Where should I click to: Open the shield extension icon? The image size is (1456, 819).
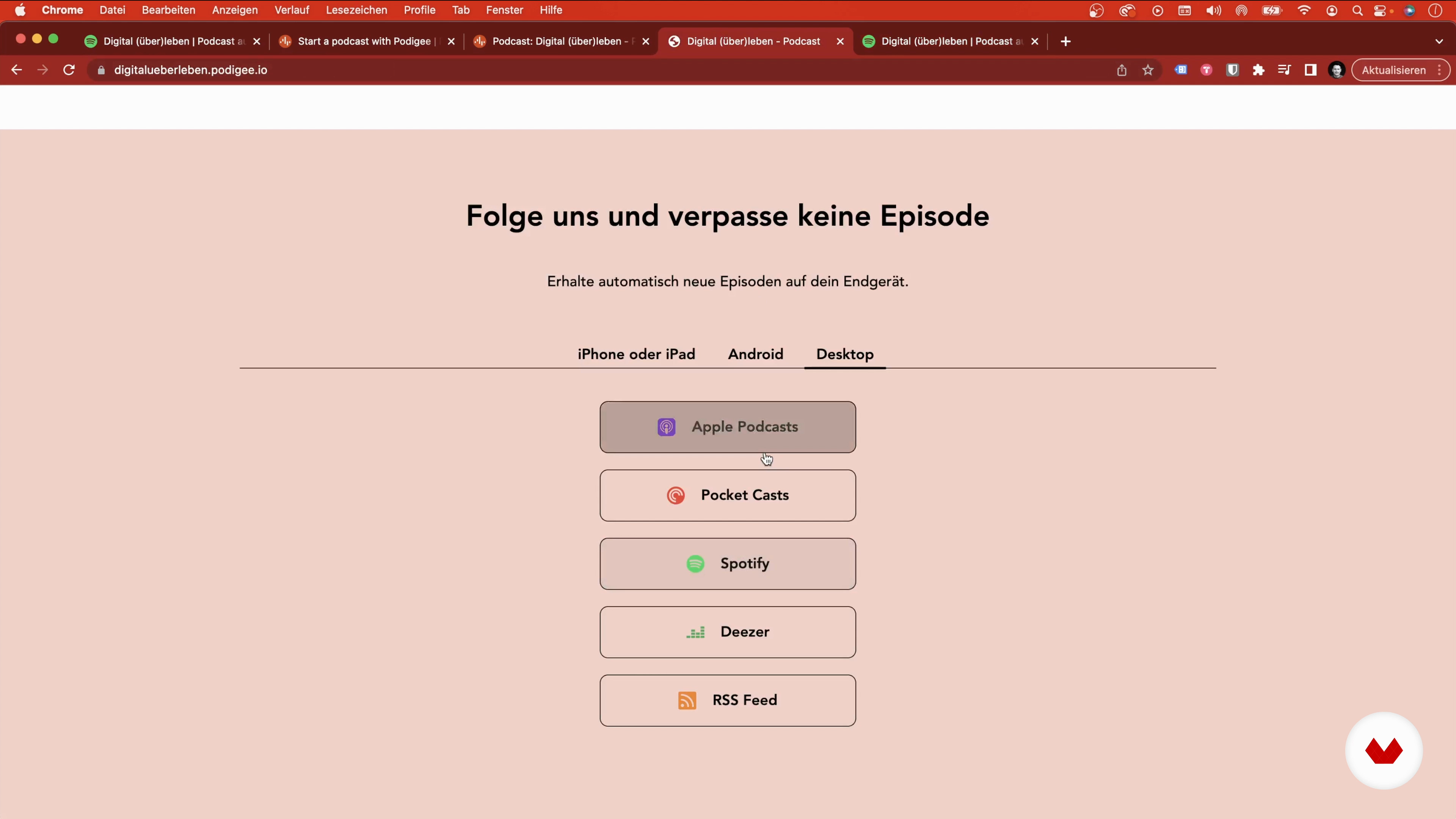coord(1232,70)
